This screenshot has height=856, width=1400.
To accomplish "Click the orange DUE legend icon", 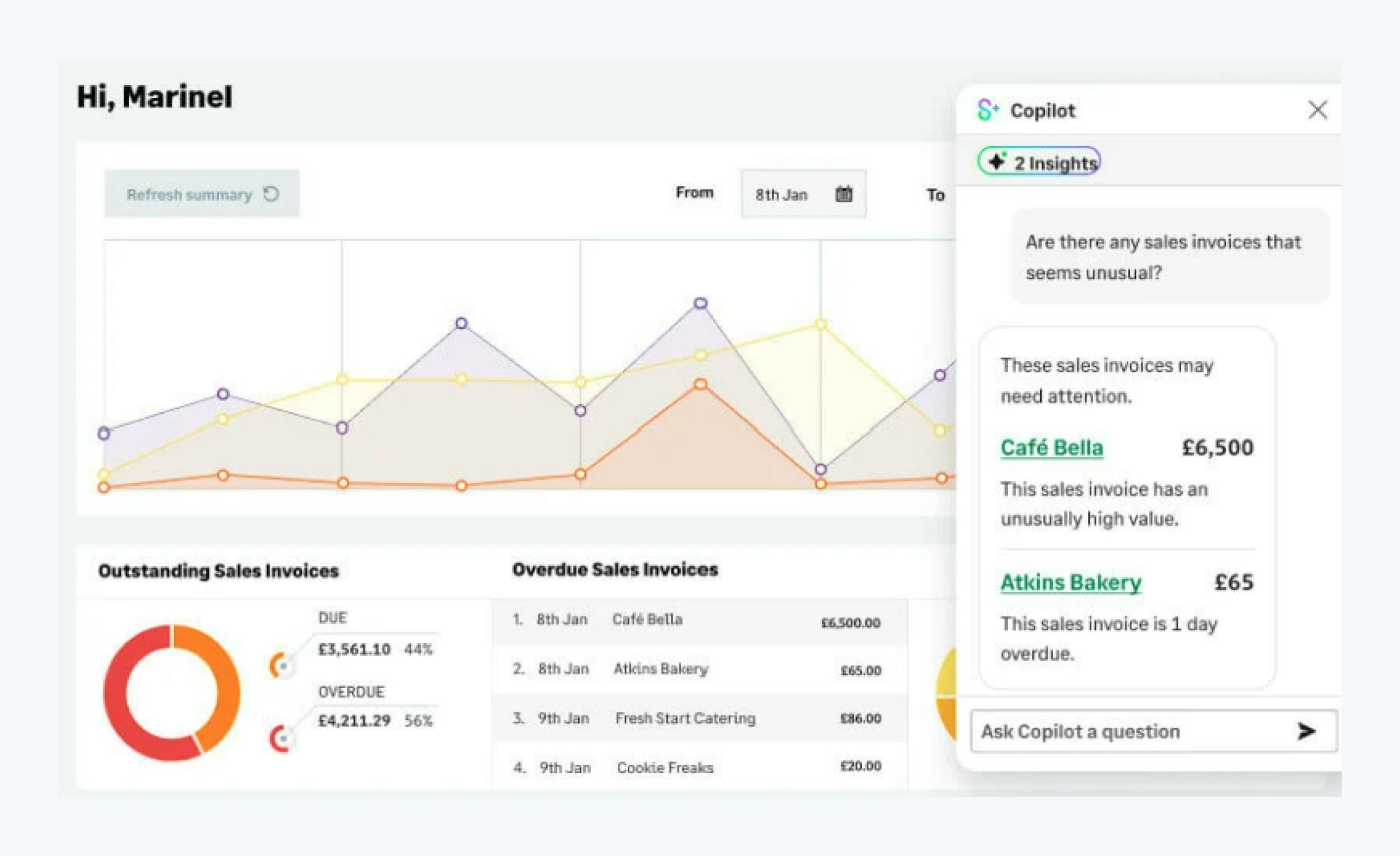I will pos(281,665).
